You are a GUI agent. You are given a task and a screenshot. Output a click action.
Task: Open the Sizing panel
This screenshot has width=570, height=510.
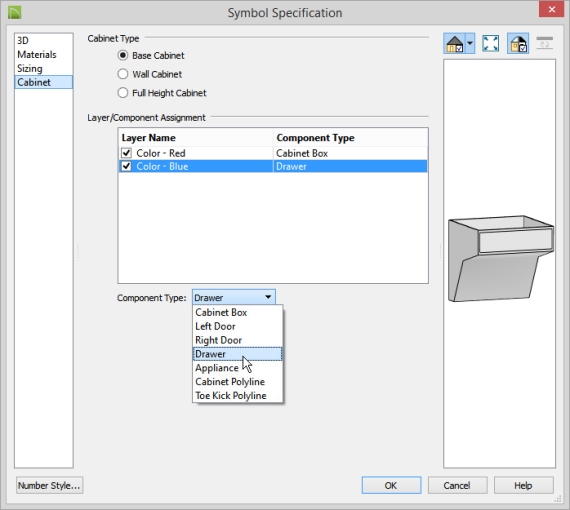(30, 68)
